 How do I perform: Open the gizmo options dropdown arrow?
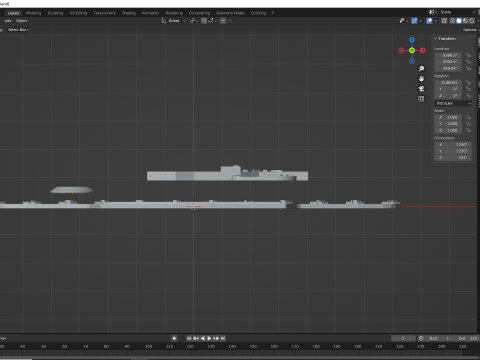421,21
